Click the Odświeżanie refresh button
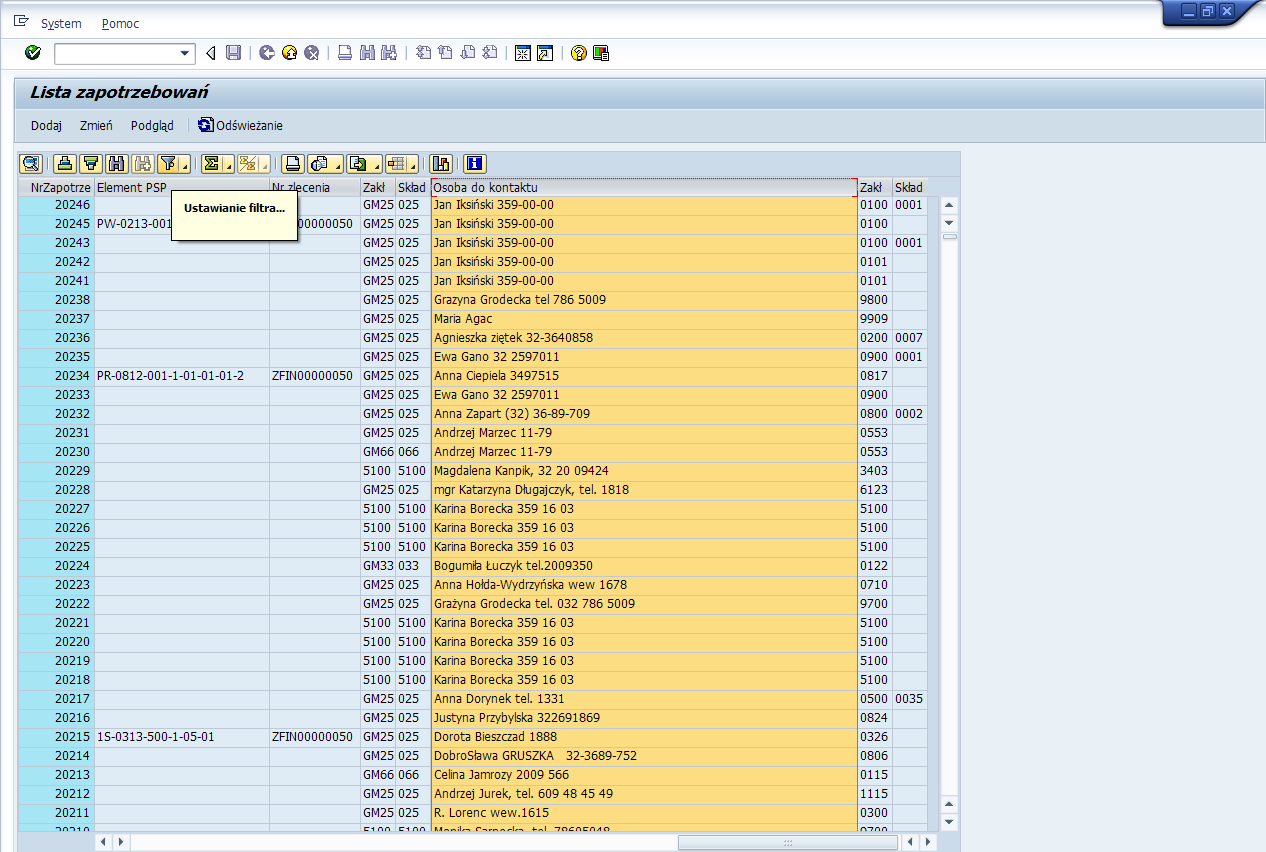The height and width of the screenshot is (852, 1266). (x=241, y=126)
